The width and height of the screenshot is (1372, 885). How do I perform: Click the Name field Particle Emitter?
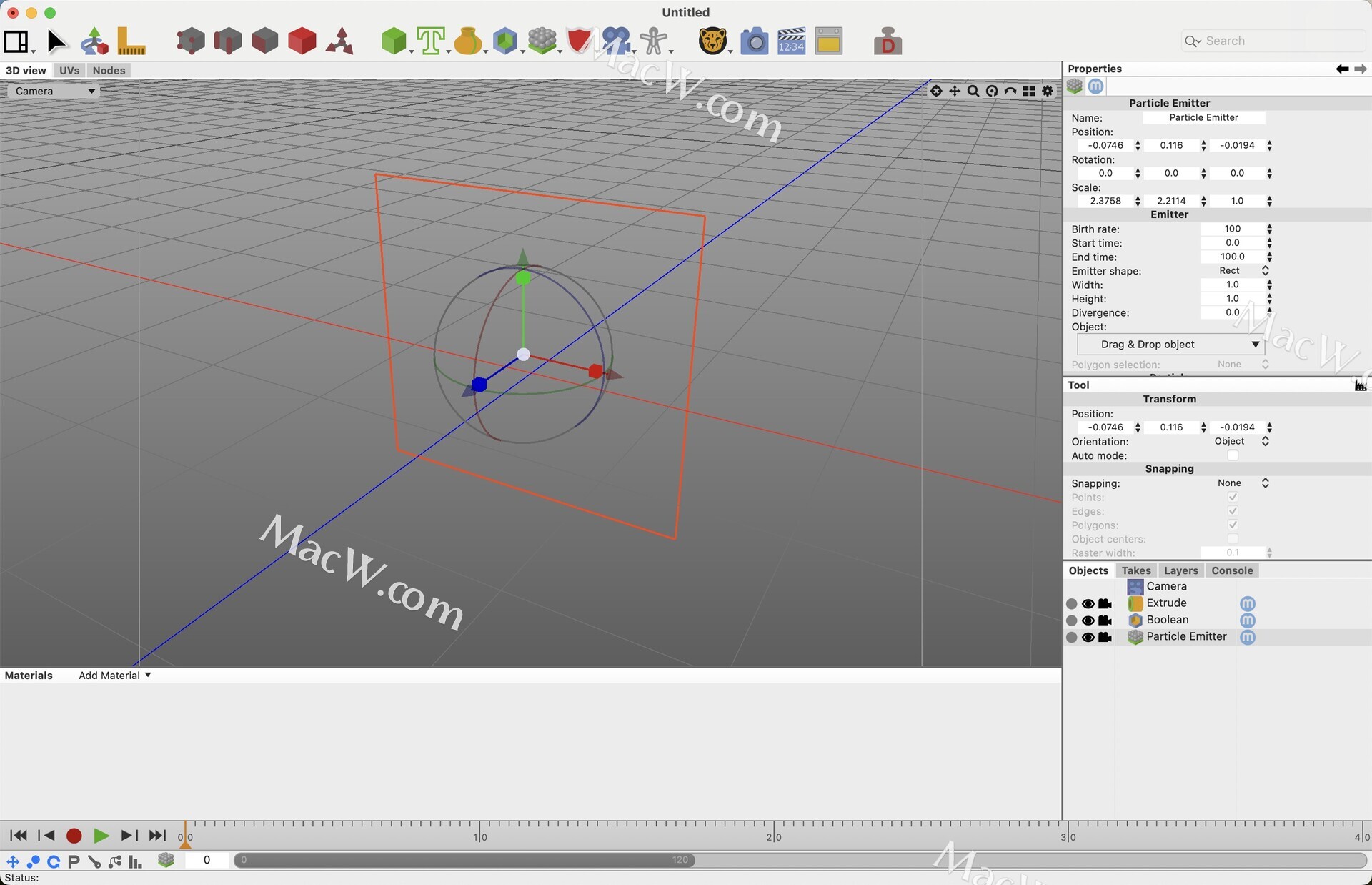coord(1203,118)
